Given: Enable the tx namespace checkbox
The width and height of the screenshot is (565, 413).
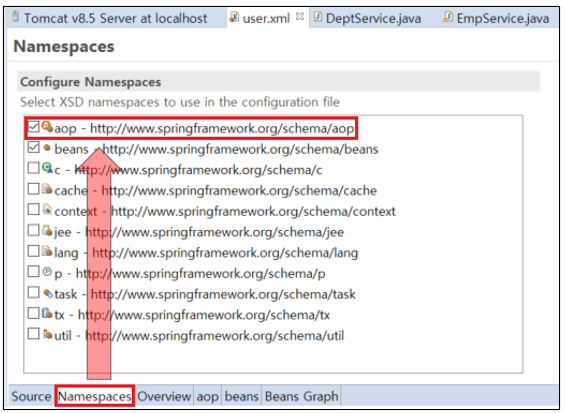Looking at the screenshot, I should click(34, 313).
